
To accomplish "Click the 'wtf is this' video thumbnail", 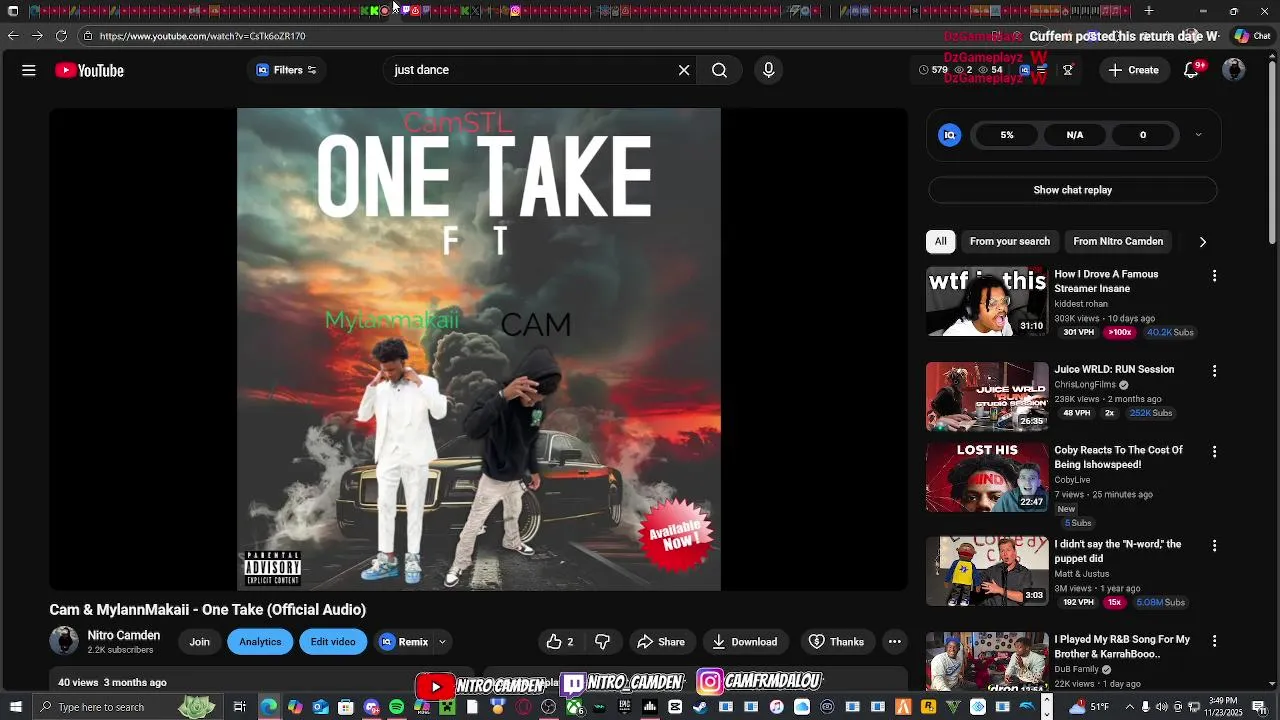I will tap(987, 301).
